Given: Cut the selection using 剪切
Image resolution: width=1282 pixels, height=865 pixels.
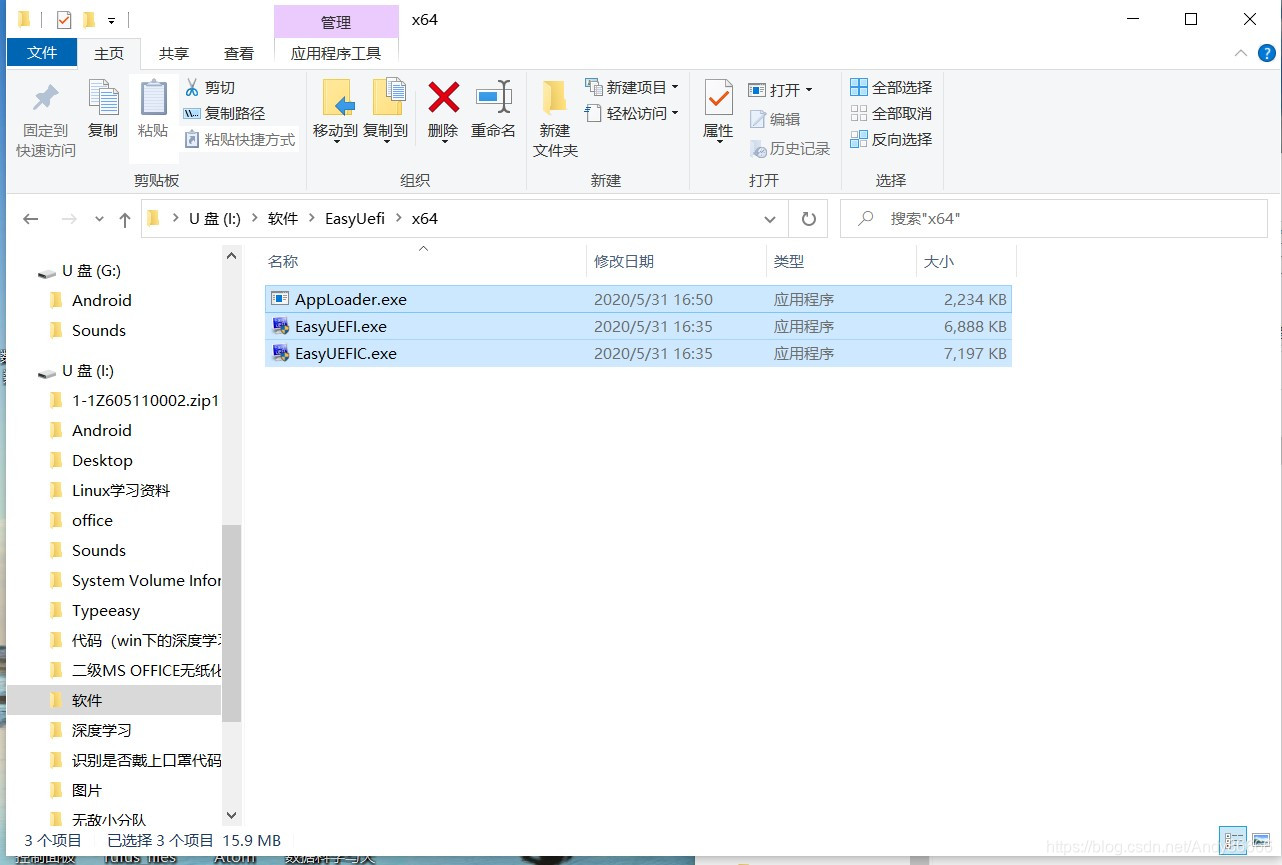Looking at the screenshot, I should coord(213,88).
